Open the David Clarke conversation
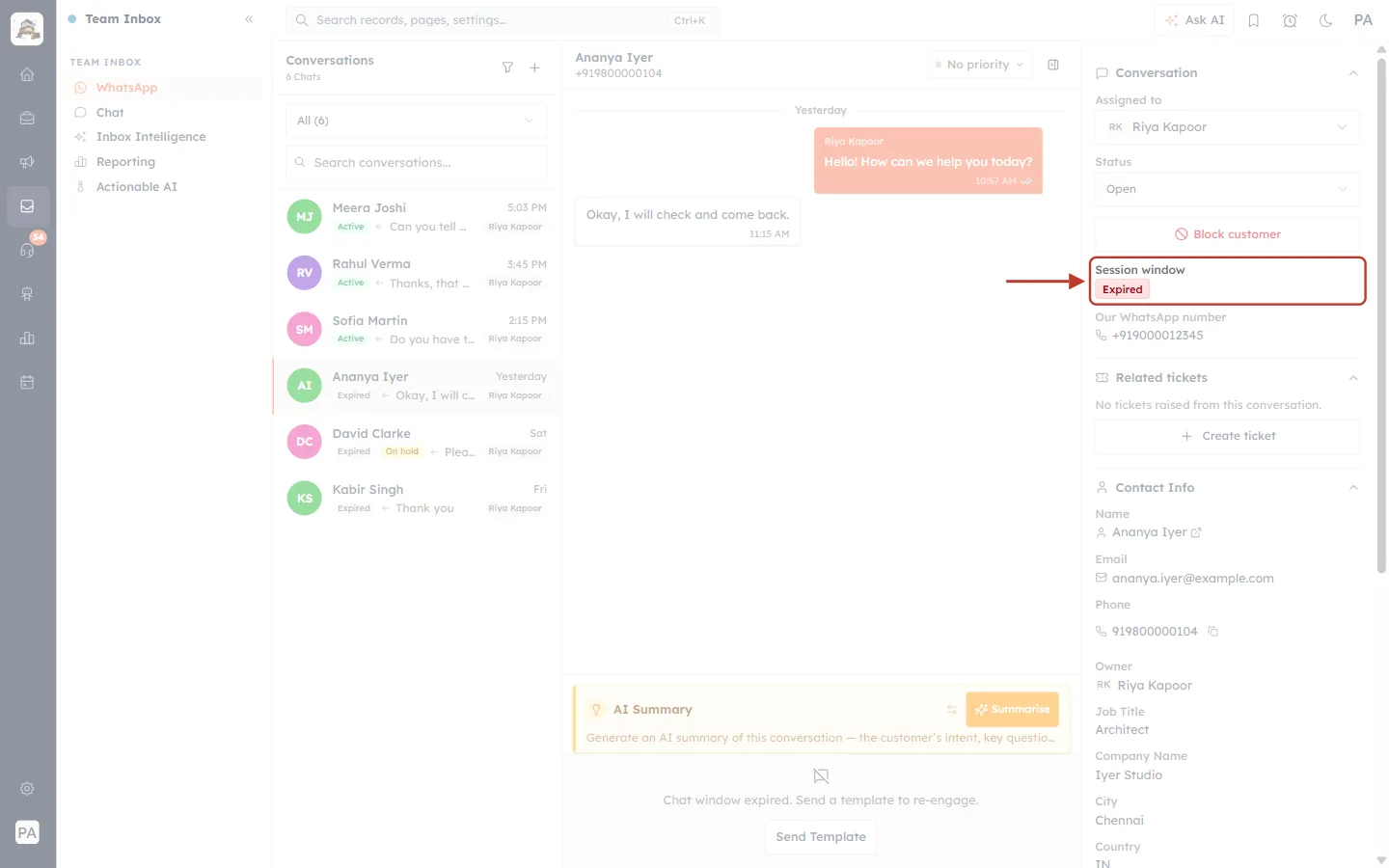The width and height of the screenshot is (1389, 868). click(417, 443)
